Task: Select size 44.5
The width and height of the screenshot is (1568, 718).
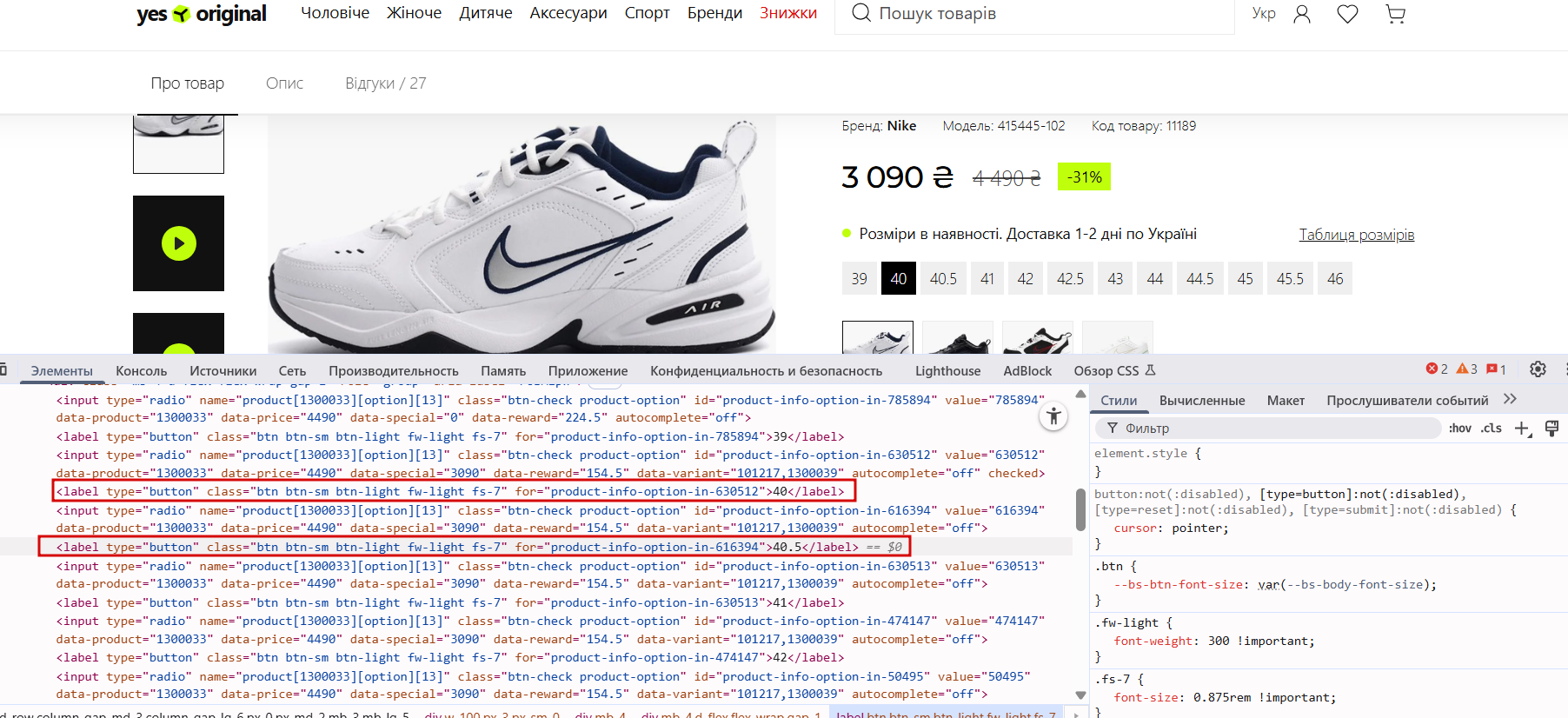Action: tap(1199, 279)
